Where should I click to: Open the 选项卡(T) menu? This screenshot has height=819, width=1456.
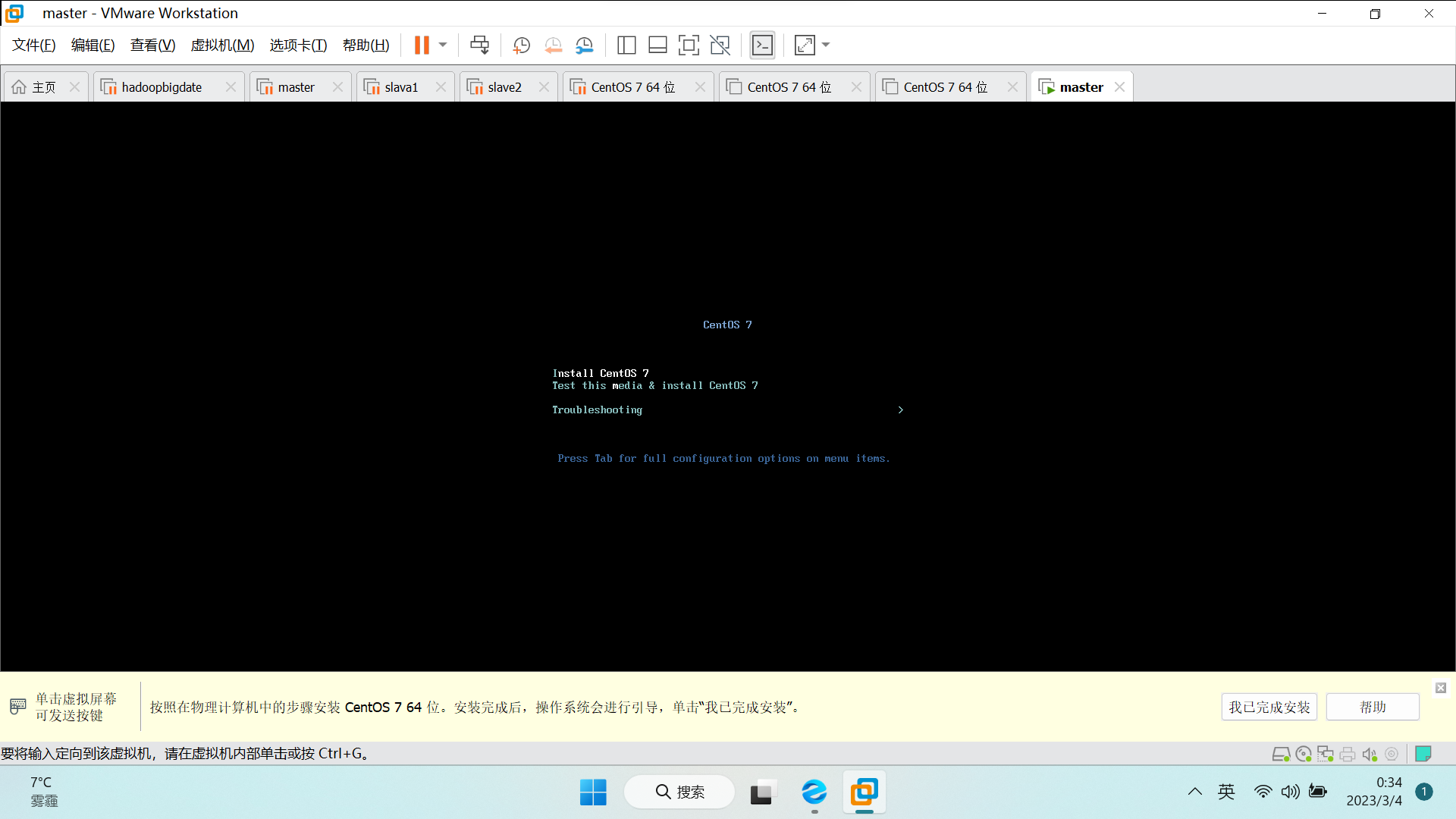click(298, 45)
